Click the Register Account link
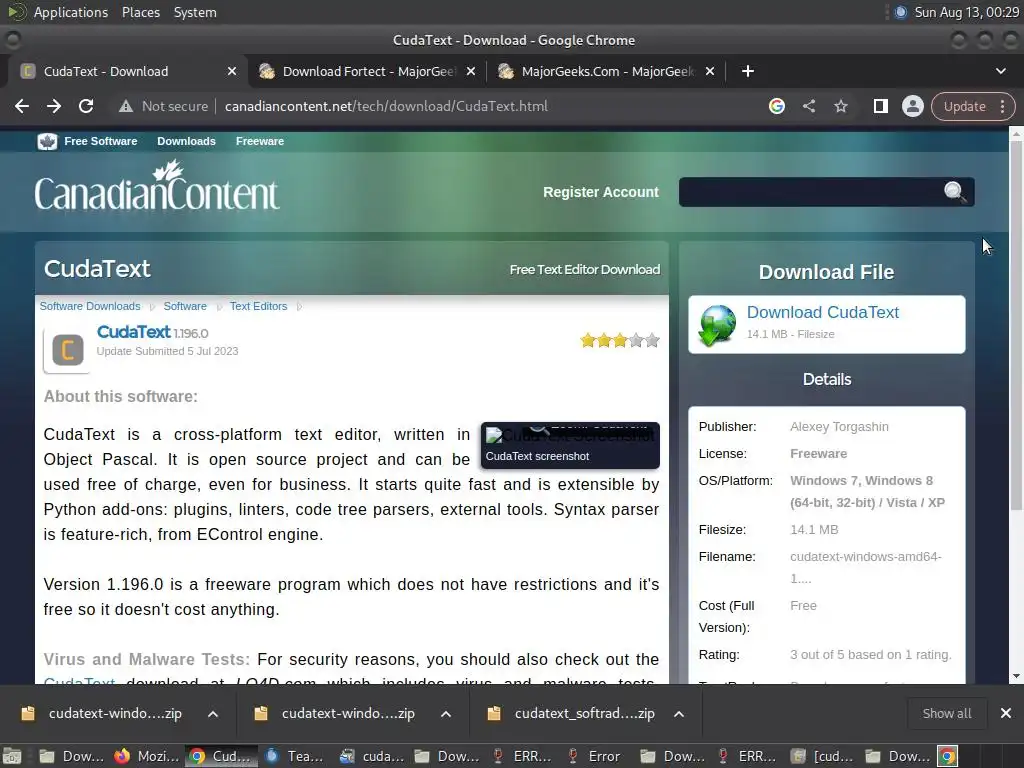 pyautogui.click(x=601, y=192)
